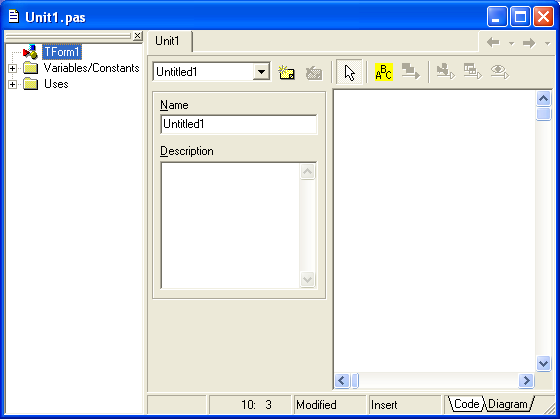Click the Modified status bar text
Screen dimensions: 560x419
[x=316, y=405]
